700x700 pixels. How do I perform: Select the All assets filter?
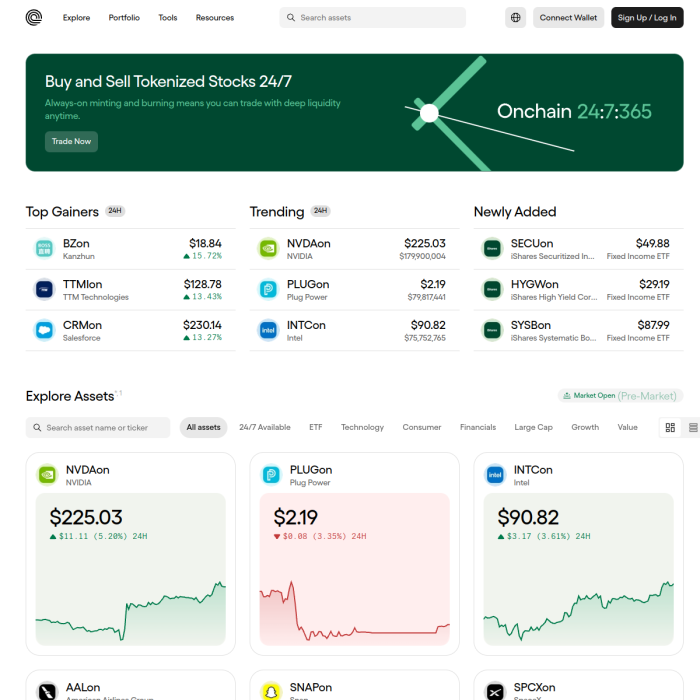click(x=204, y=428)
